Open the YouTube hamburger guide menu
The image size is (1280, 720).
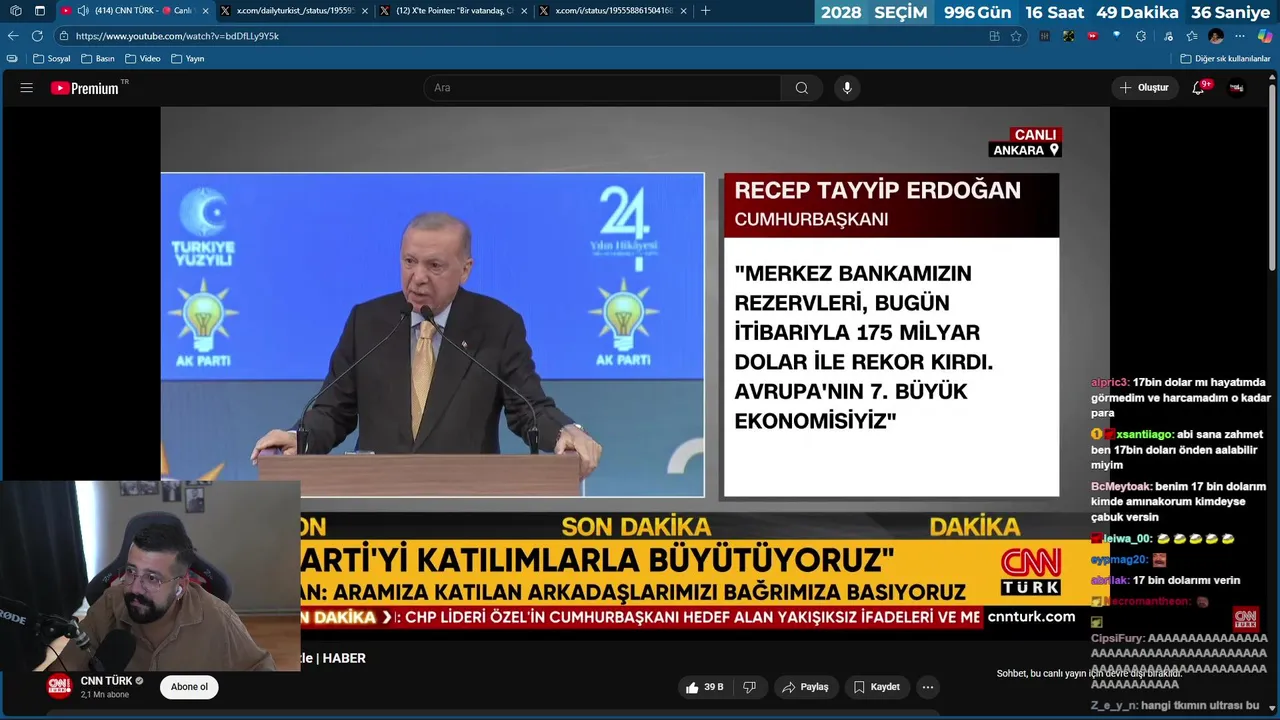point(27,88)
